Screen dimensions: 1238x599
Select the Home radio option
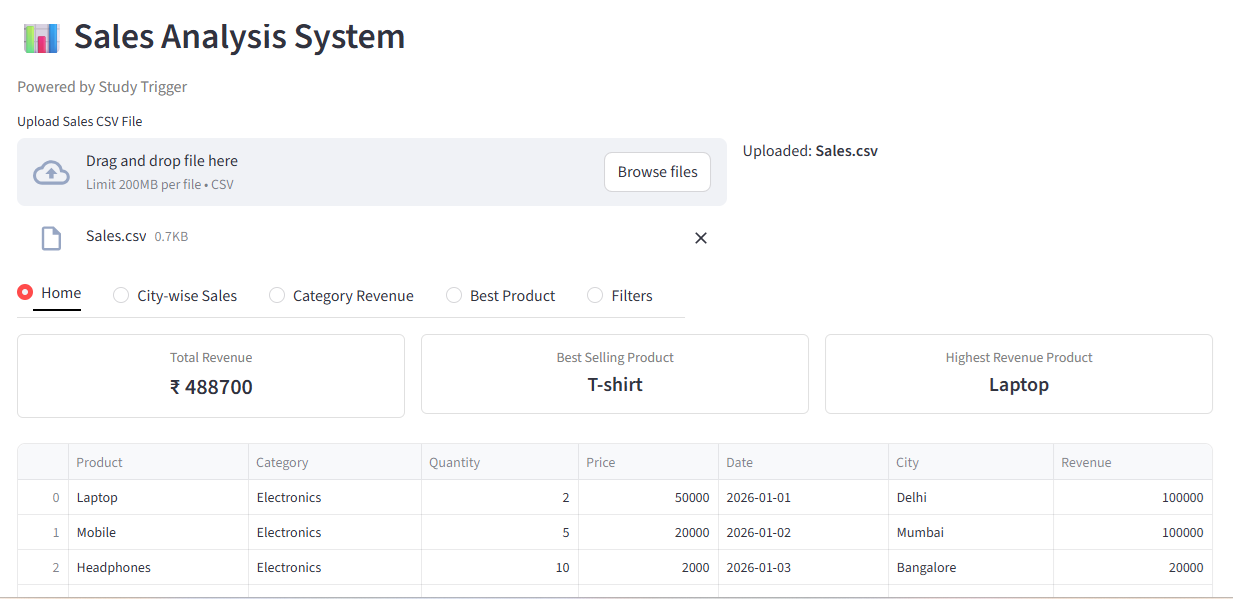point(24,292)
